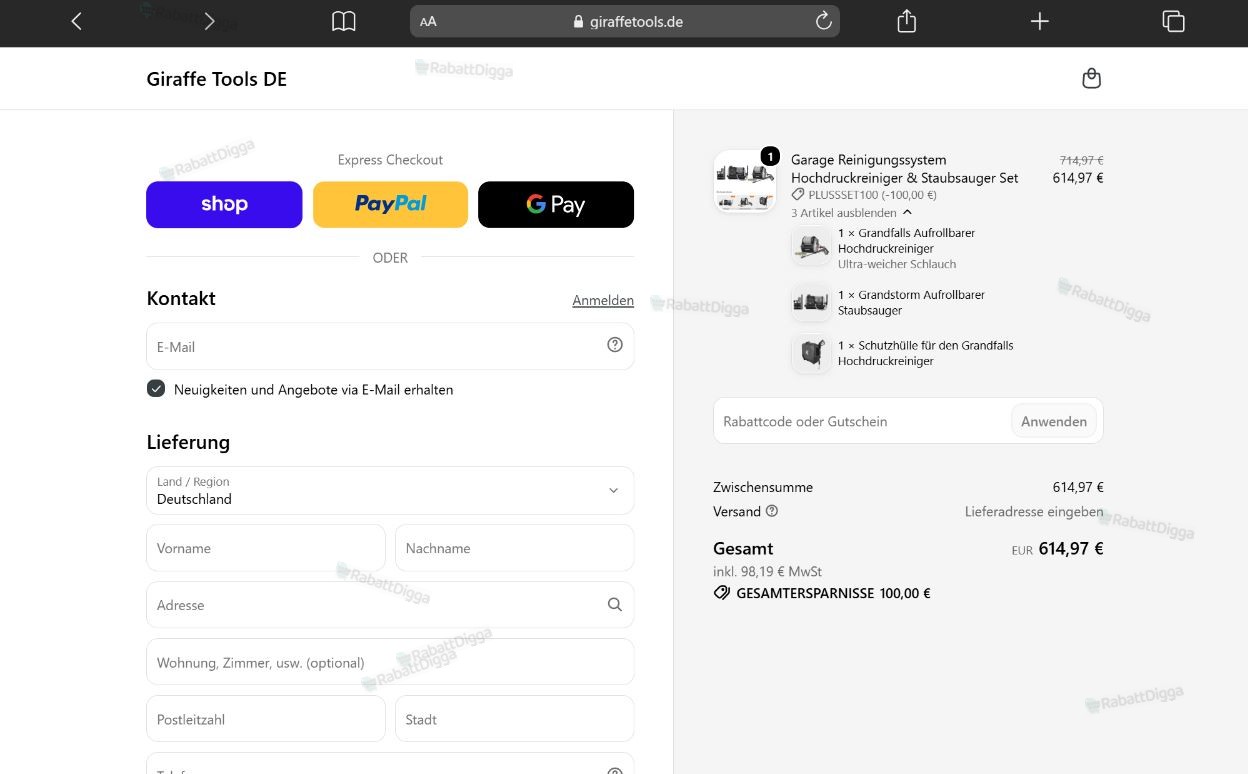Open the shopping bag cart icon
1248x774 pixels.
click(1092, 78)
